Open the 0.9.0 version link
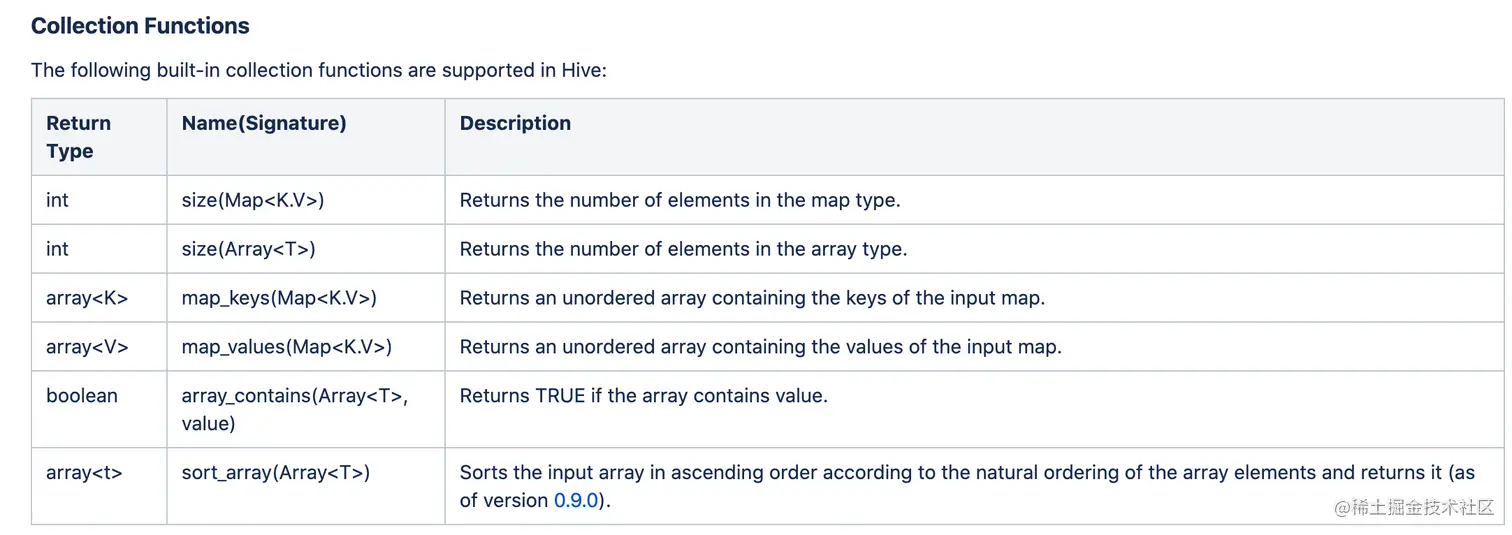1512x535 pixels. pyautogui.click(x=578, y=500)
